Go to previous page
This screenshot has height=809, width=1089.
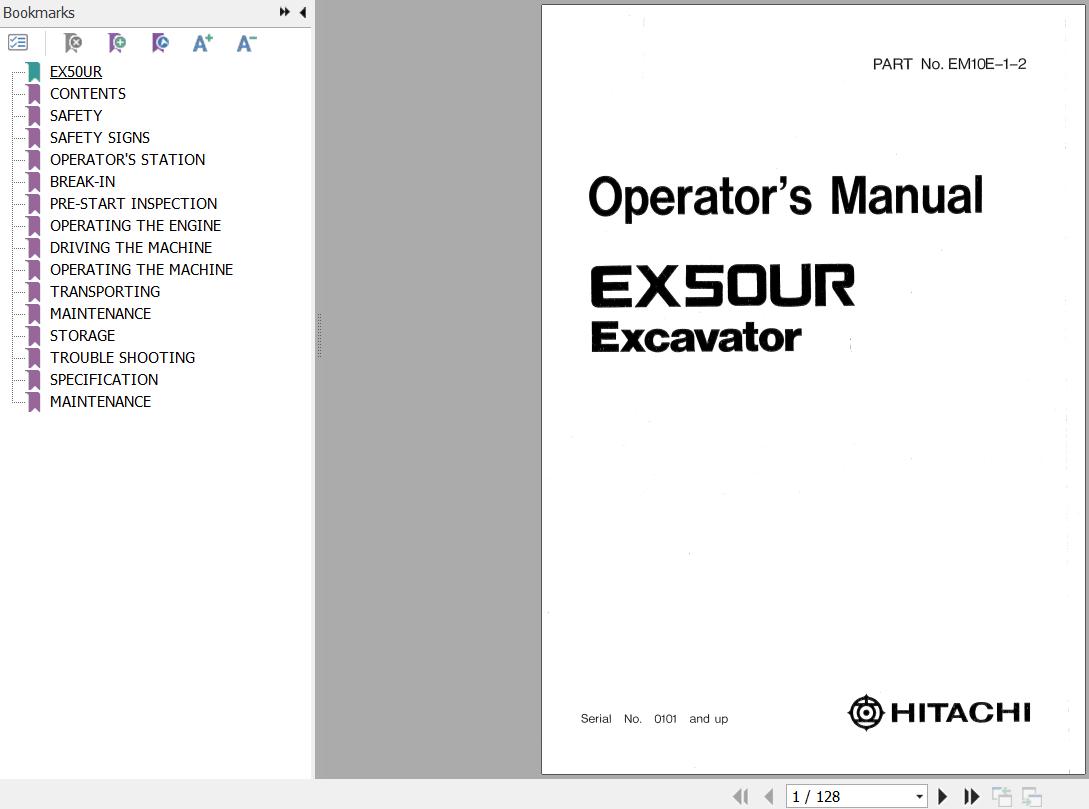coord(769,797)
